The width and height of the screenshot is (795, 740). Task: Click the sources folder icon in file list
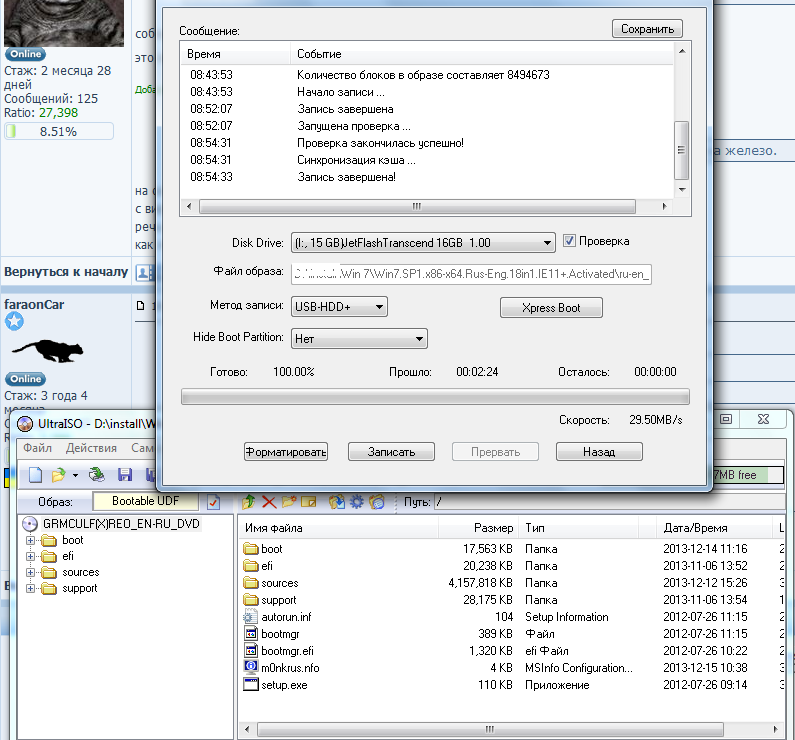click(x=250, y=583)
